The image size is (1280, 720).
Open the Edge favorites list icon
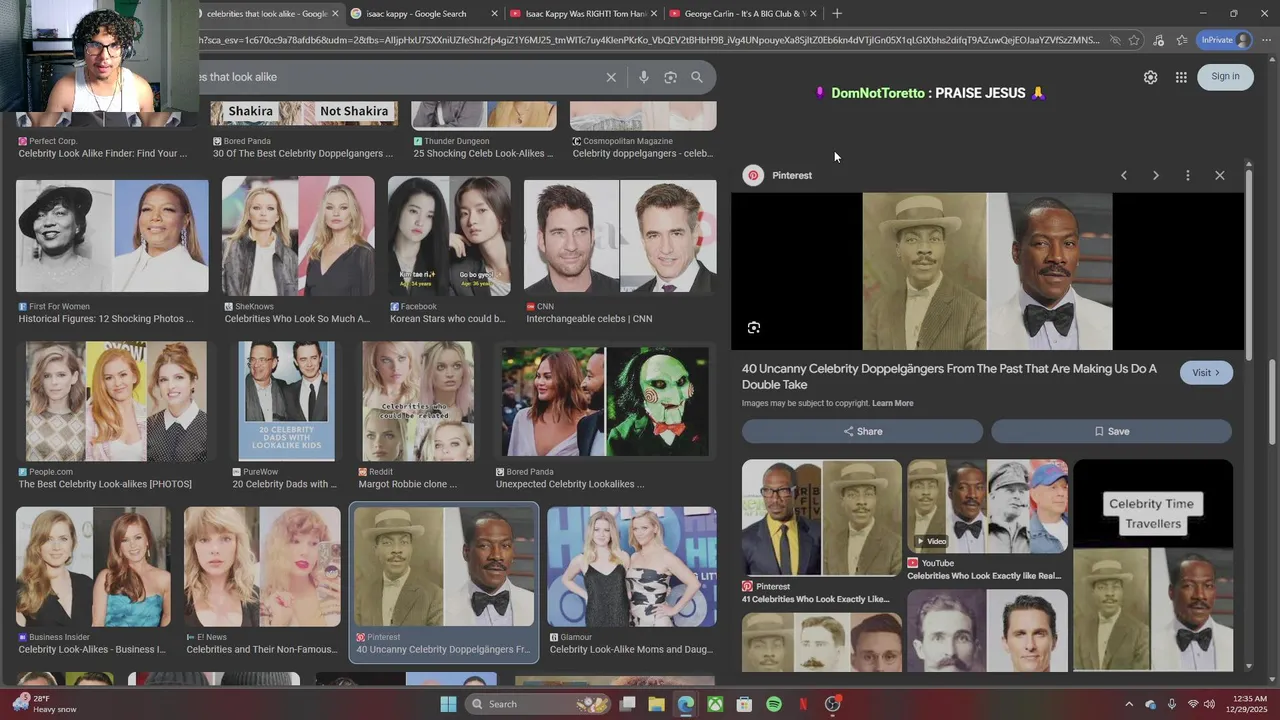(1182, 40)
